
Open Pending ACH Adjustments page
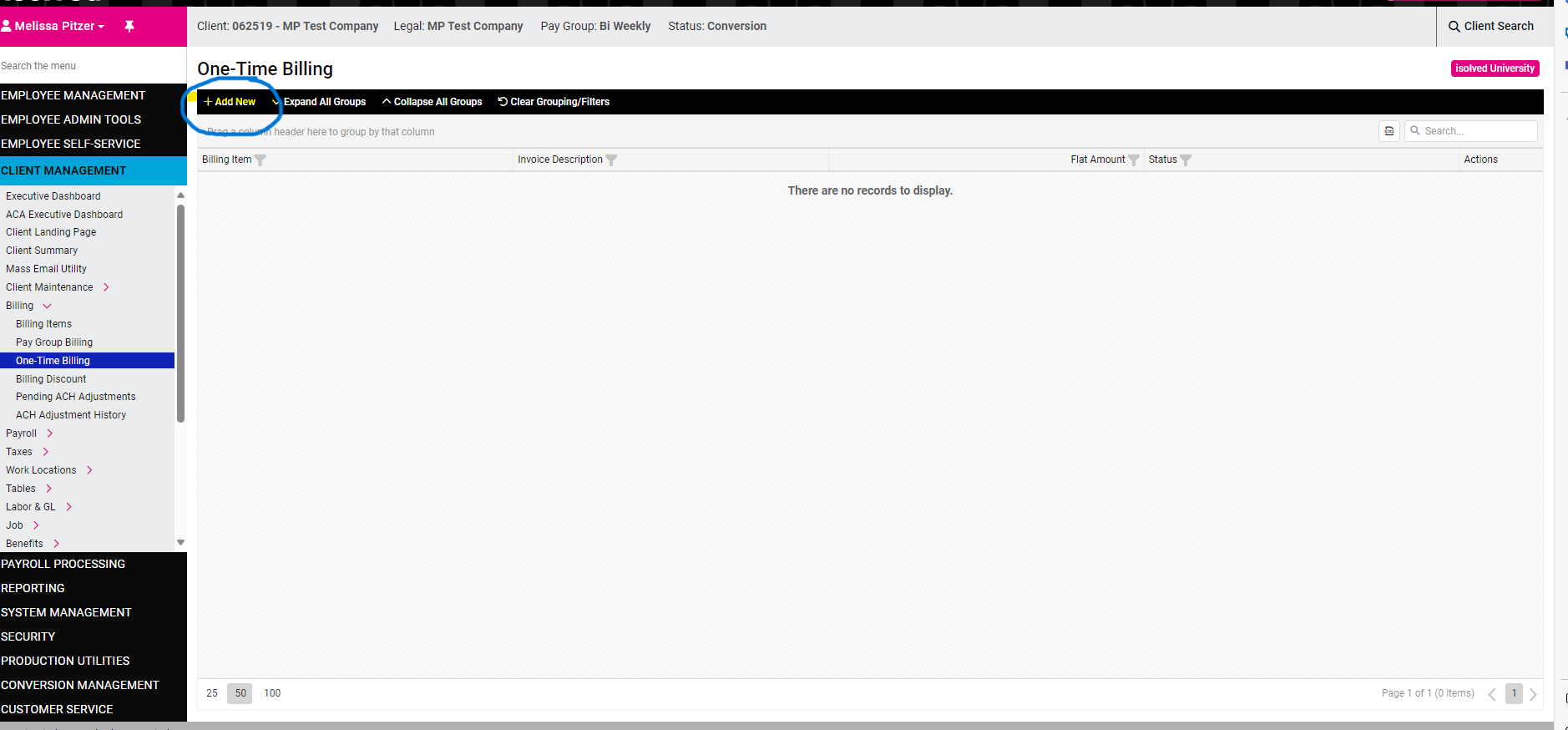pos(76,397)
